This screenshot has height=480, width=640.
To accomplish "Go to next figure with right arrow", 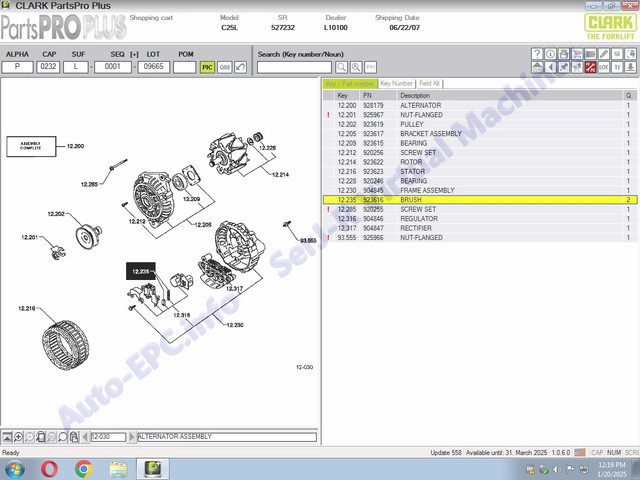I will tap(131, 437).
